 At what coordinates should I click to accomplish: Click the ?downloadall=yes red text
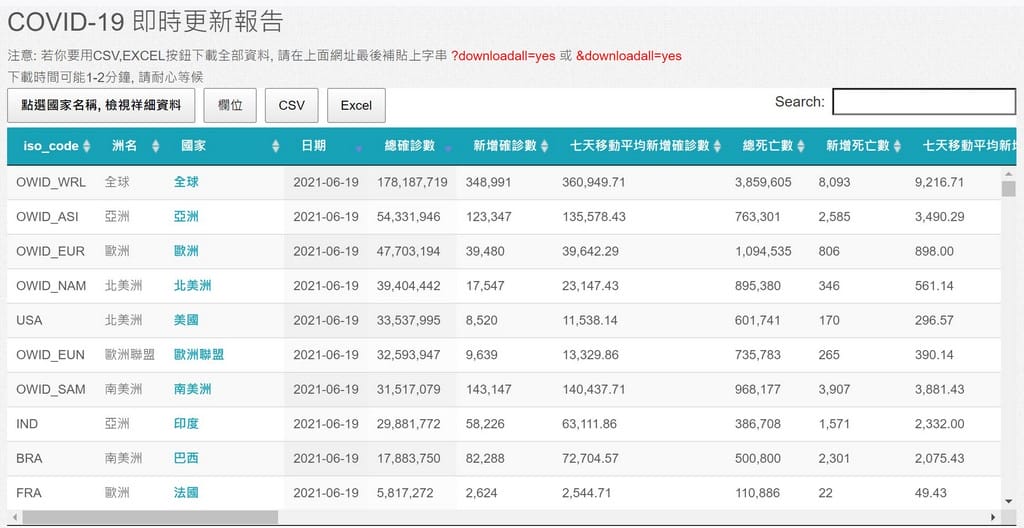pos(504,56)
